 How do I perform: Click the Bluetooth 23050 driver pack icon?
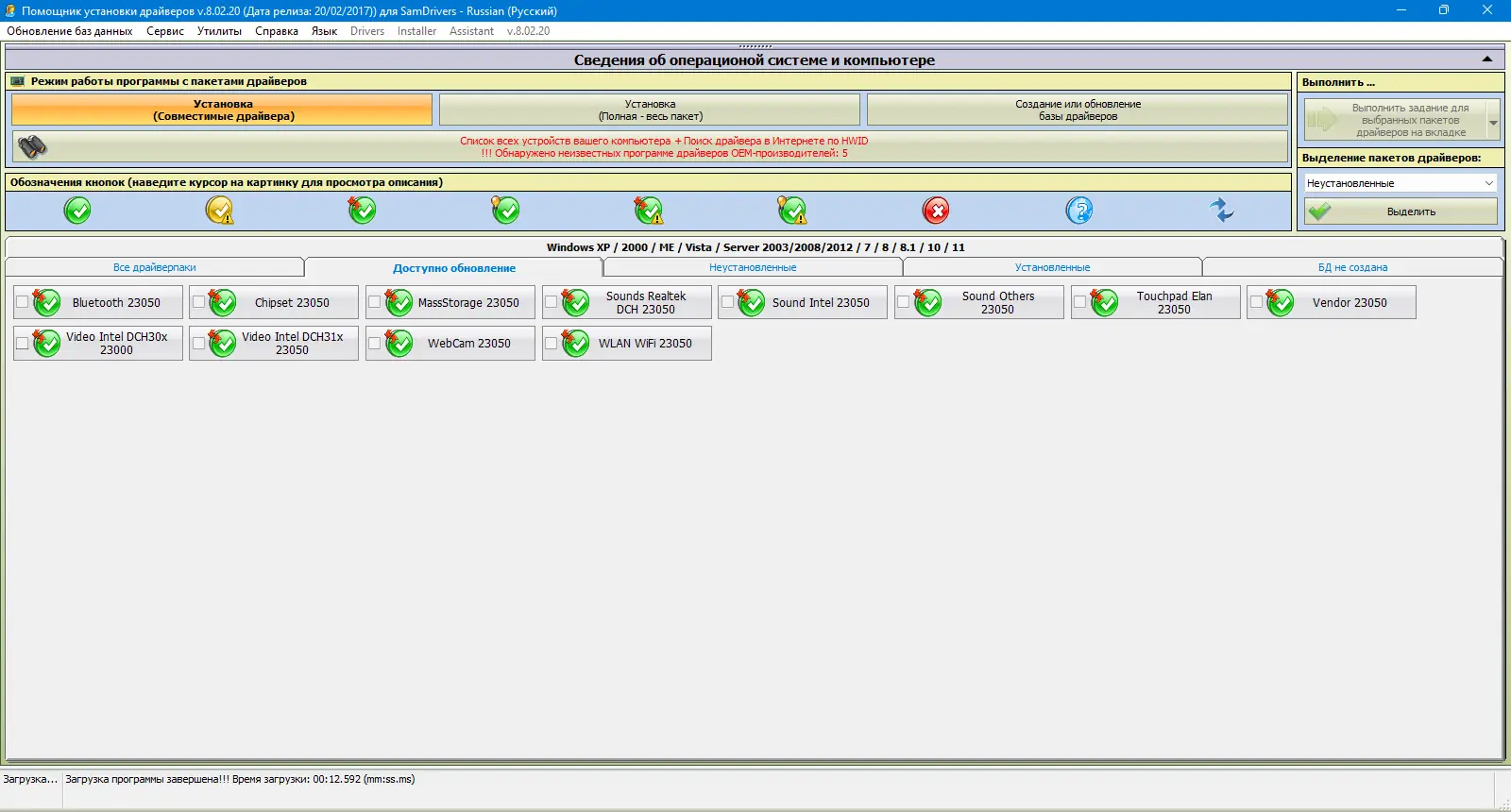(x=46, y=302)
